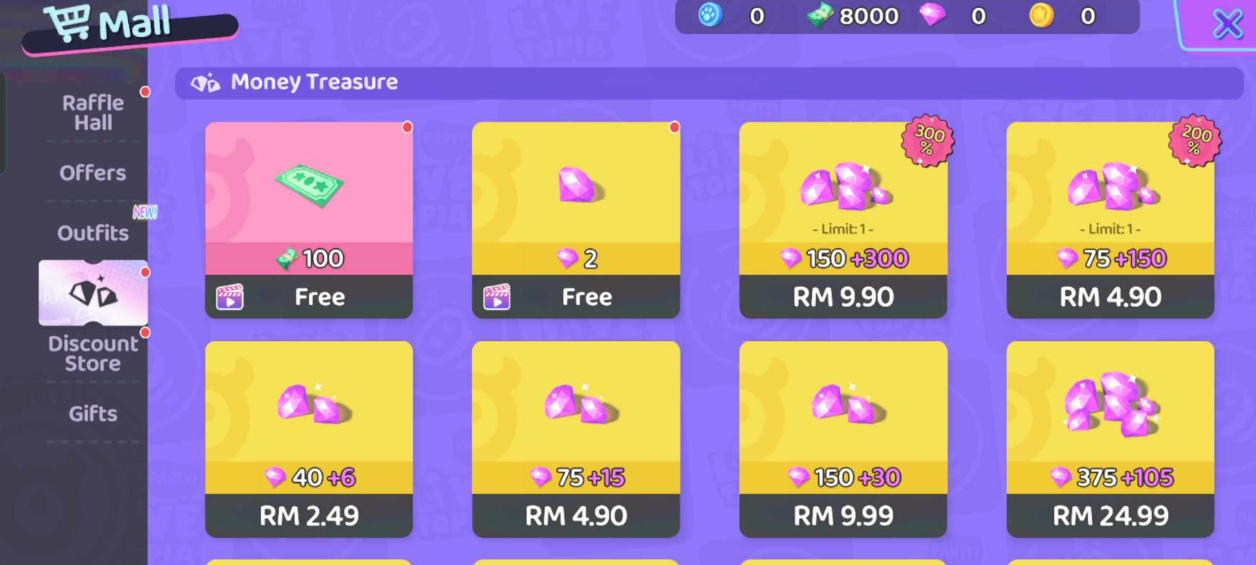Tap the 200% bonus badge
The height and width of the screenshot is (565, 1256).
1195,140
